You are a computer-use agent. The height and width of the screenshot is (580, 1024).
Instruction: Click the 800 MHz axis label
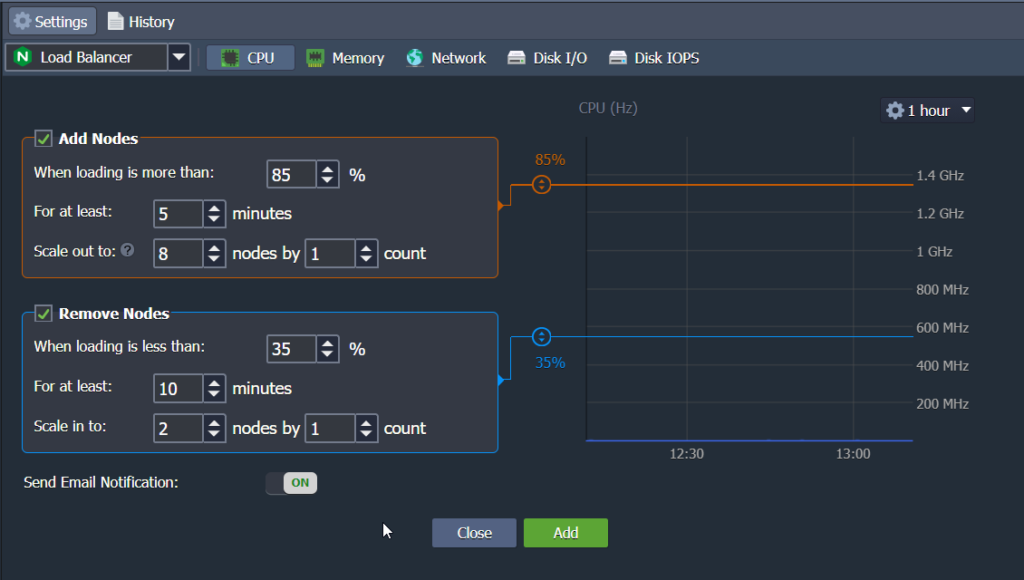point(942,289)
